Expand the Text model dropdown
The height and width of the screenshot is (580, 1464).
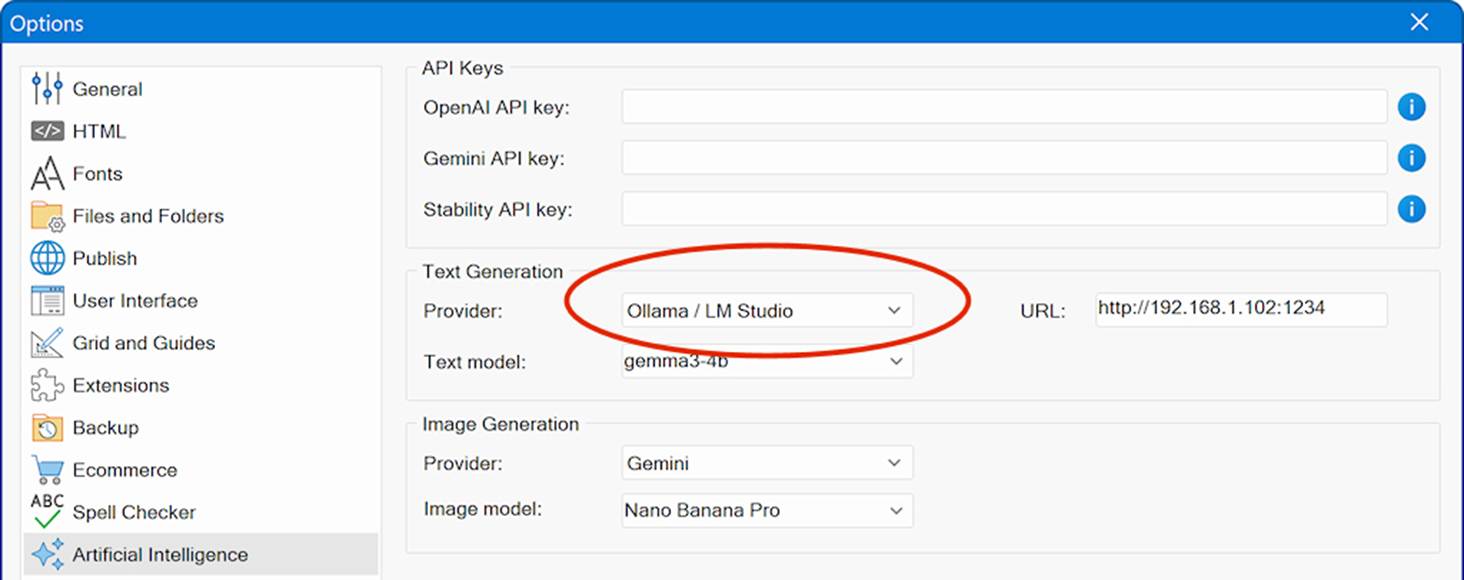click(x=766, y=362)
